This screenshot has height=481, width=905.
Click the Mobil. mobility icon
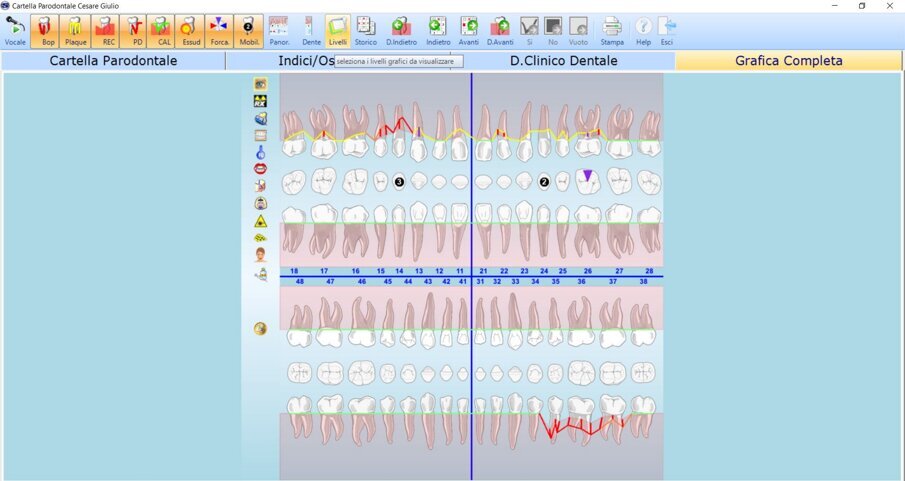tap(249, 30)
